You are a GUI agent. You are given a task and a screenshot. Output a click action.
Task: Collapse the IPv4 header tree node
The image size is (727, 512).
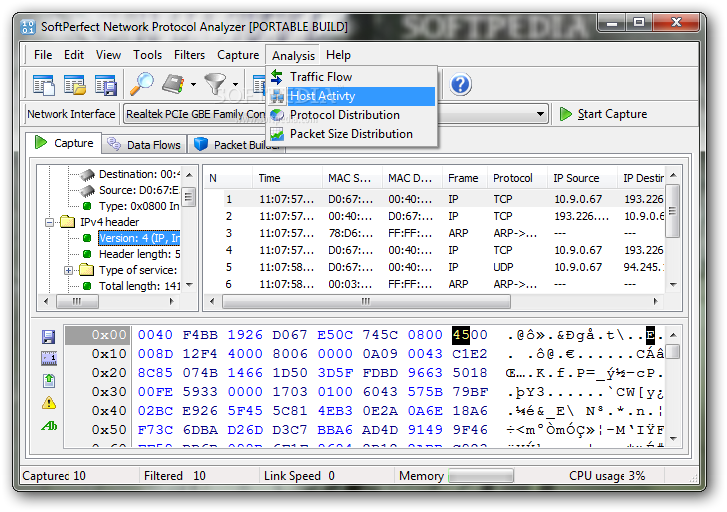point(50,222)
